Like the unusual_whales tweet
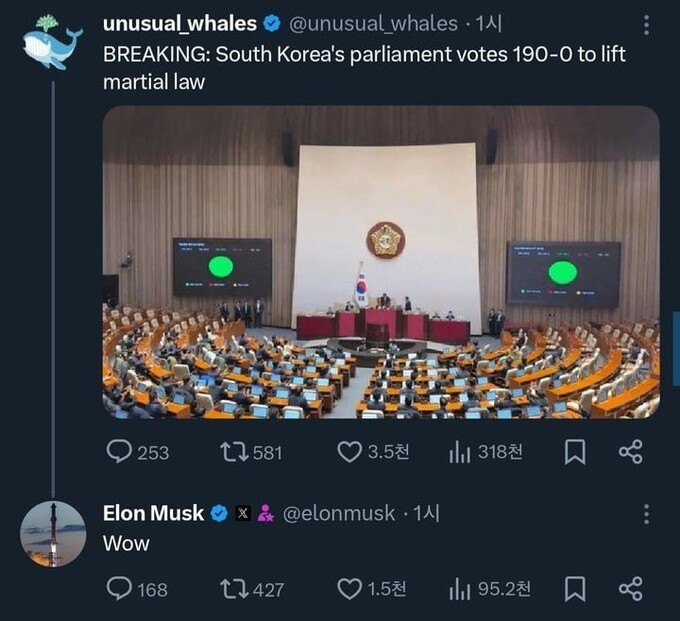680x621 pixels. click(349, 452)
